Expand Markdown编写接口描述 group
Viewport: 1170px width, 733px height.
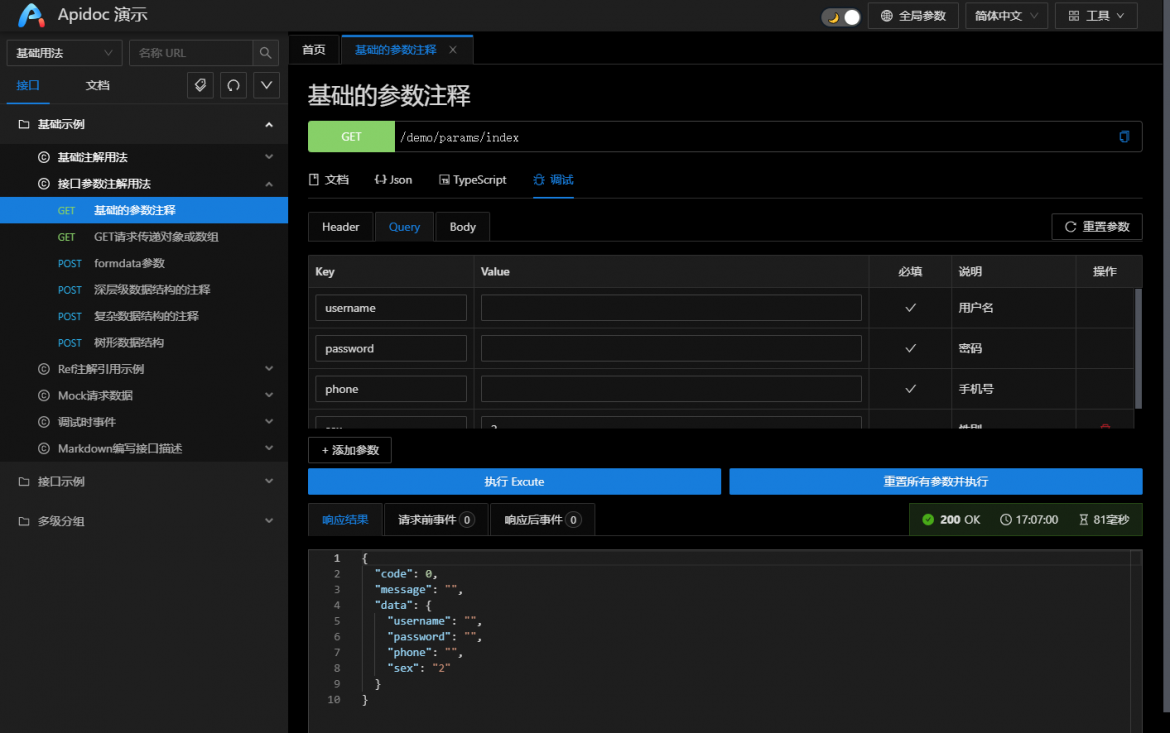tap(144, 449)
